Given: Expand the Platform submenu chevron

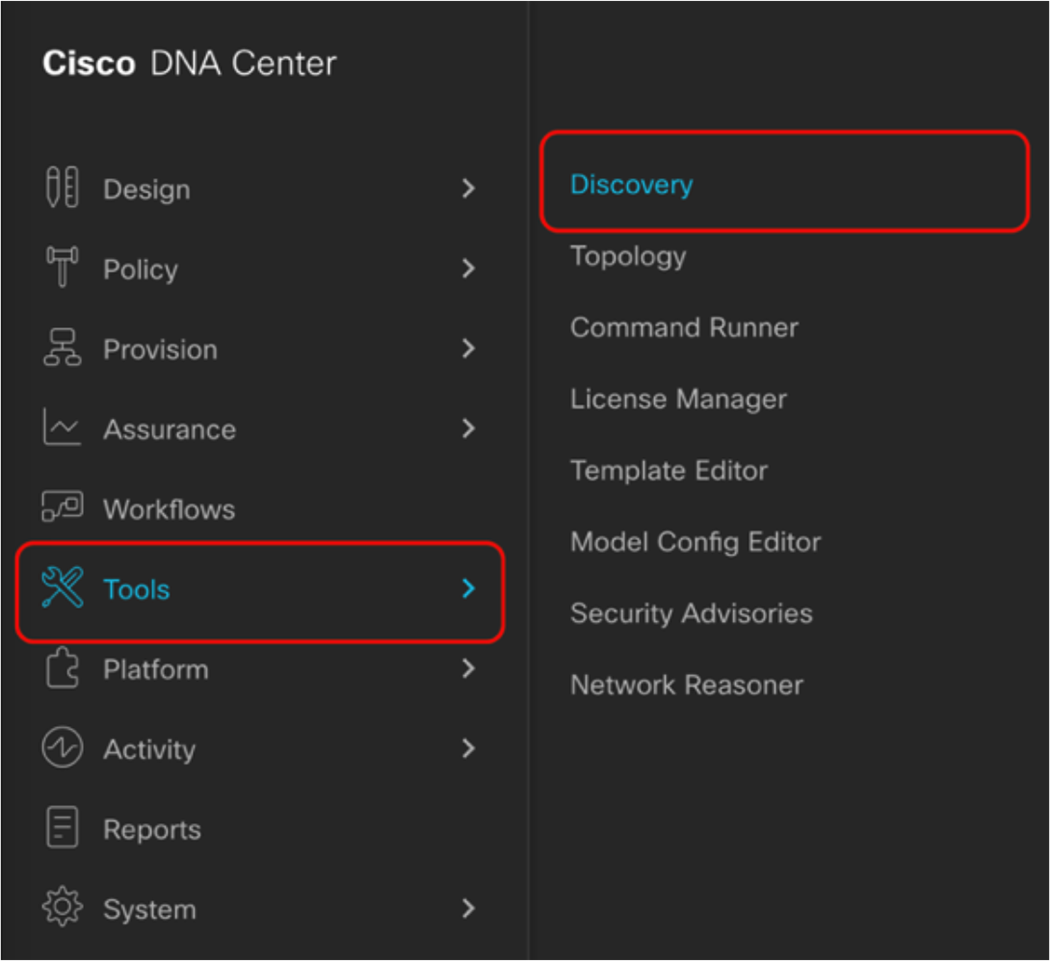Looking at the screenshot, I should [469, 668].
